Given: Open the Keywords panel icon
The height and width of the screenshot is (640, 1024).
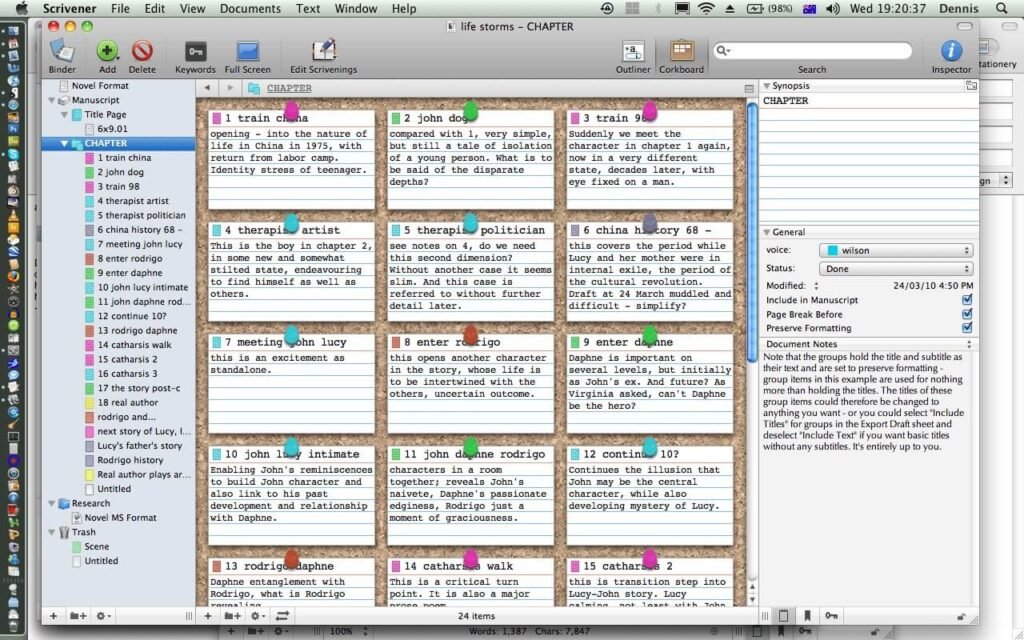Looking at the screenshot, I should click(195, 52).
